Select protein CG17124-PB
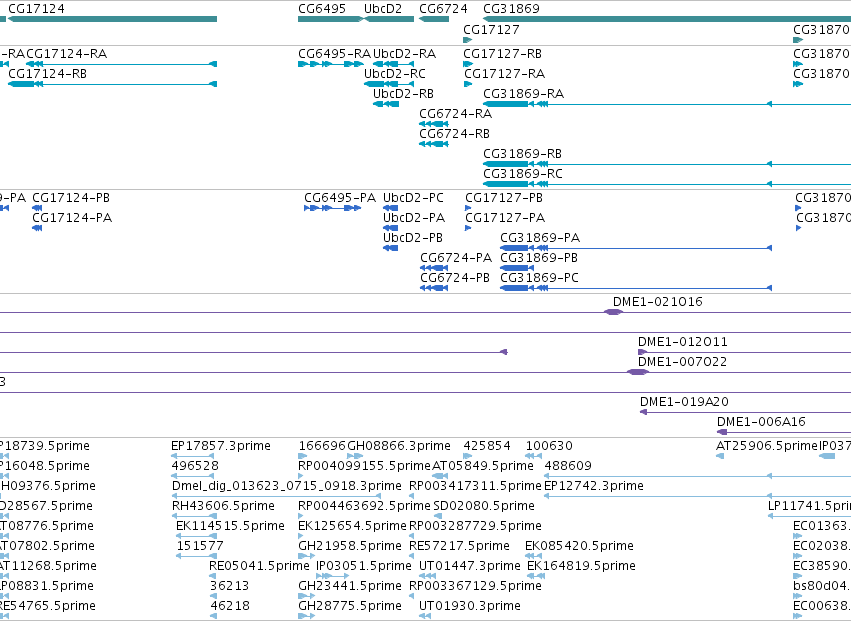The height and width of the screenshot is (621, 851). (x=71, y=198)
